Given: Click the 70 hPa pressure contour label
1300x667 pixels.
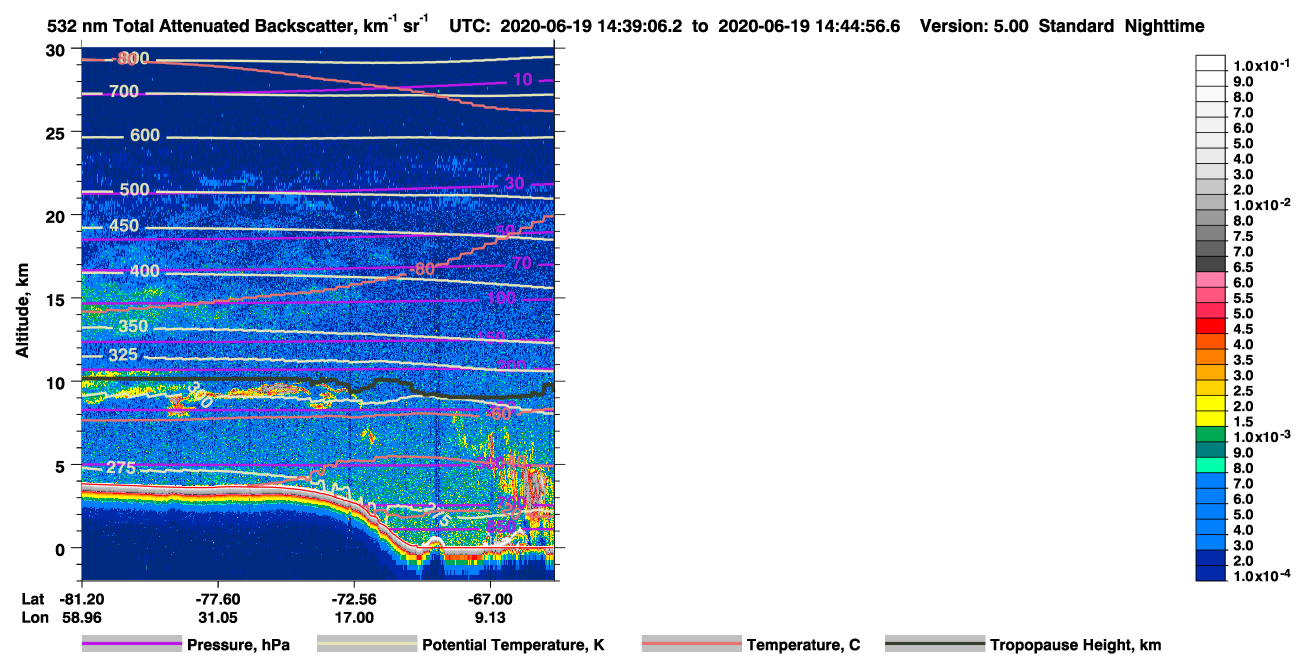Looking at the screenshot, I should (522, 263).
